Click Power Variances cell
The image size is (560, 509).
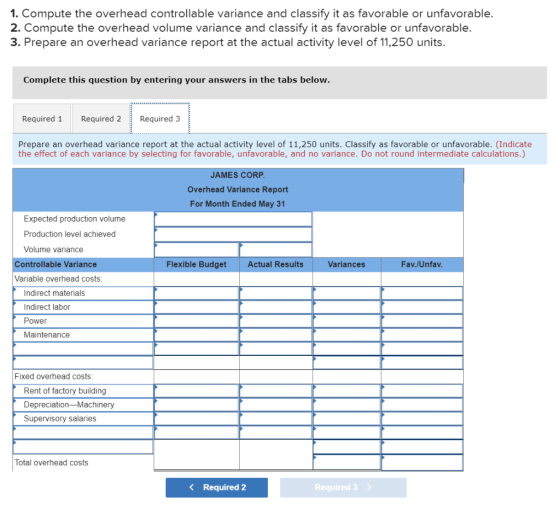pyautogui.click(x=347, y=321)
